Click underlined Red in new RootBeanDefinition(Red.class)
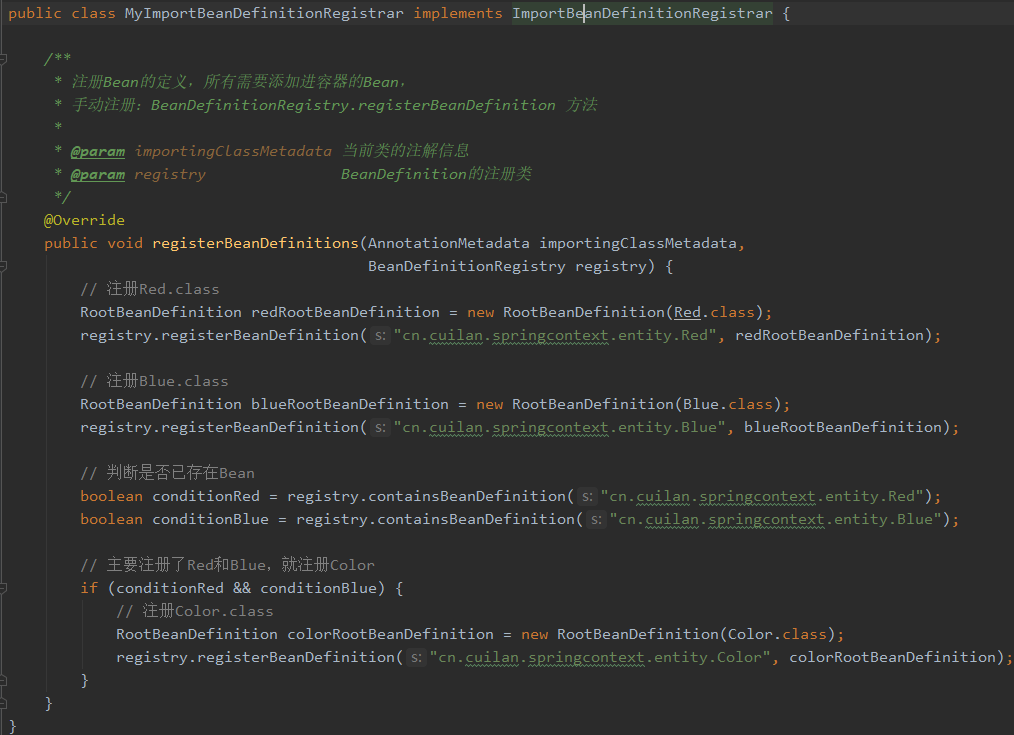 (x=687, y=312)
